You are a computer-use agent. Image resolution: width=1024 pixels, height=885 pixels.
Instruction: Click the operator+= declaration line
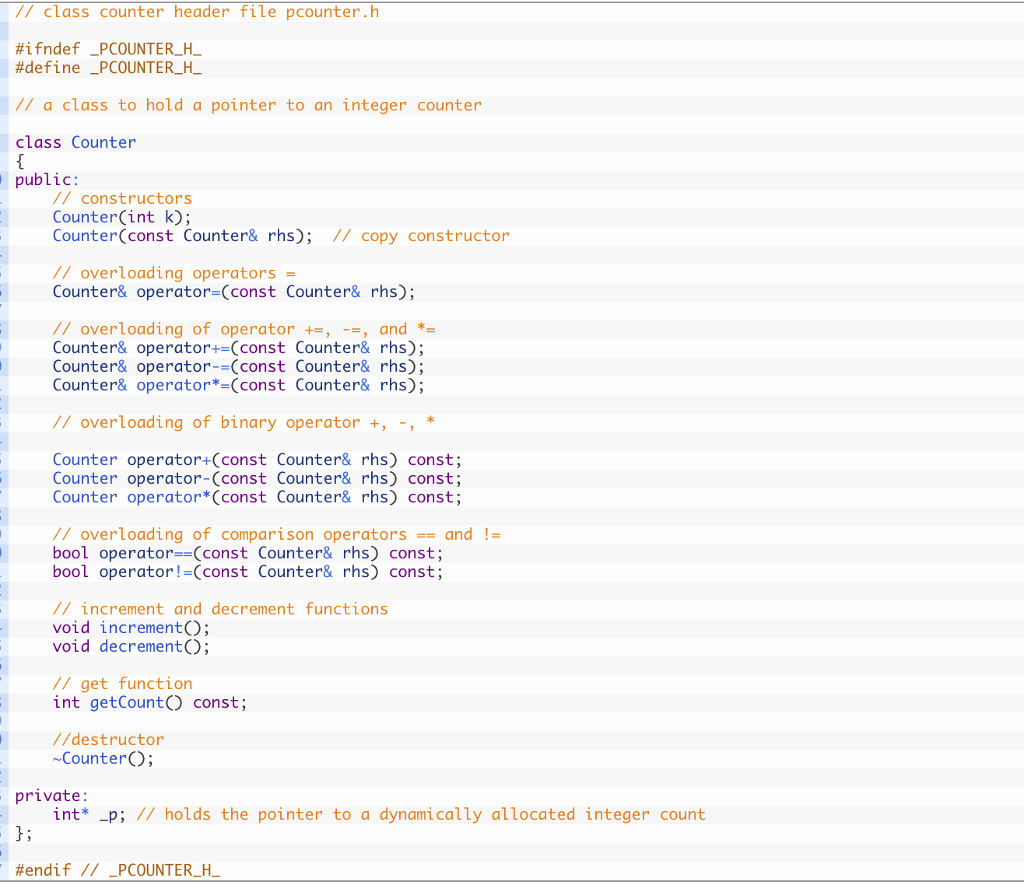pos(237,347)
